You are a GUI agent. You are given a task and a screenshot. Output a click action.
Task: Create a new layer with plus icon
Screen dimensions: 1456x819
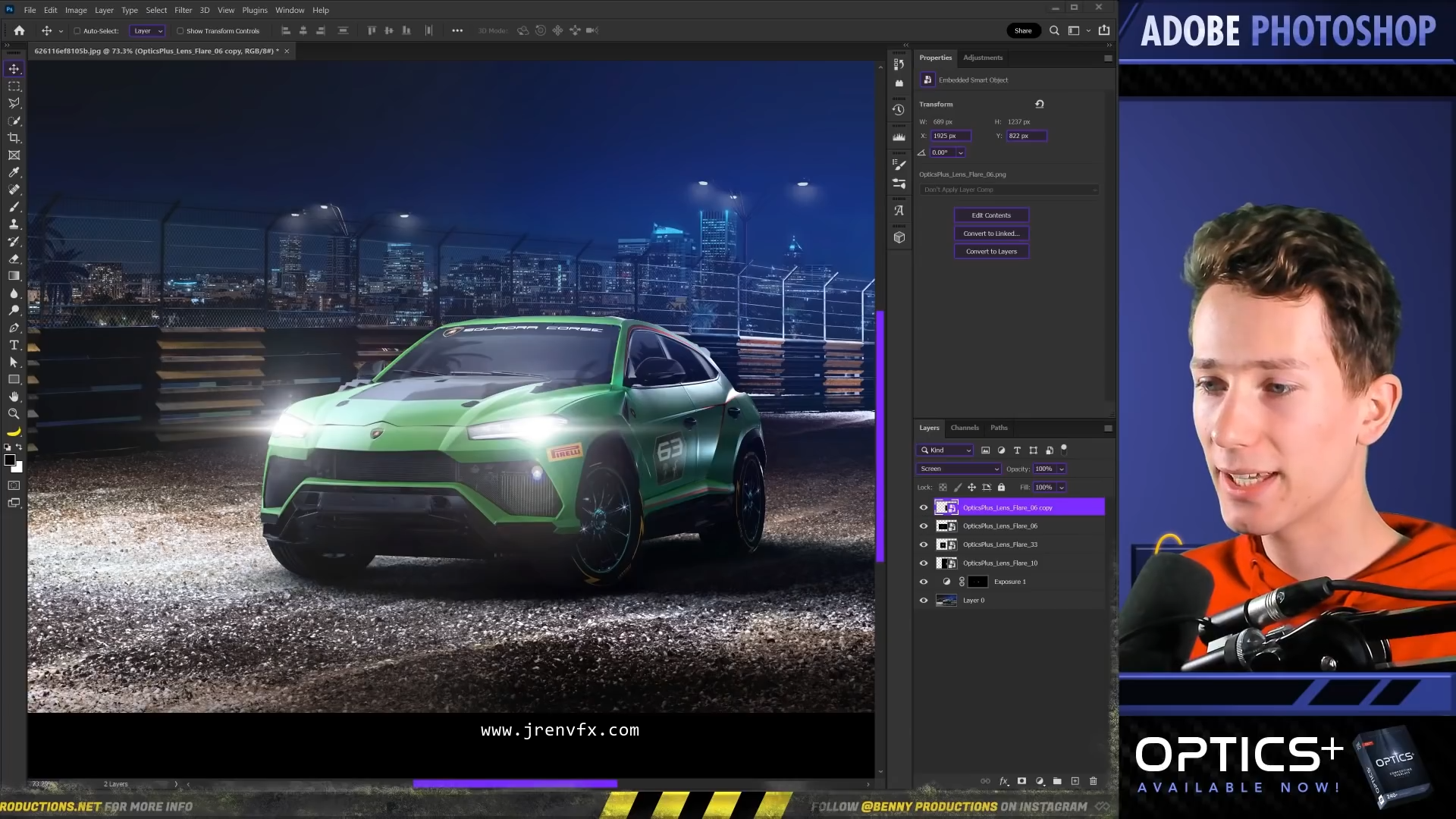(1075, 781)
